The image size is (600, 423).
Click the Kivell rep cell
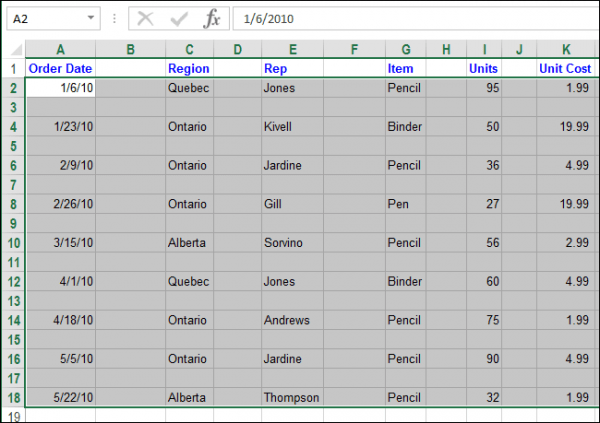[293, 126]
